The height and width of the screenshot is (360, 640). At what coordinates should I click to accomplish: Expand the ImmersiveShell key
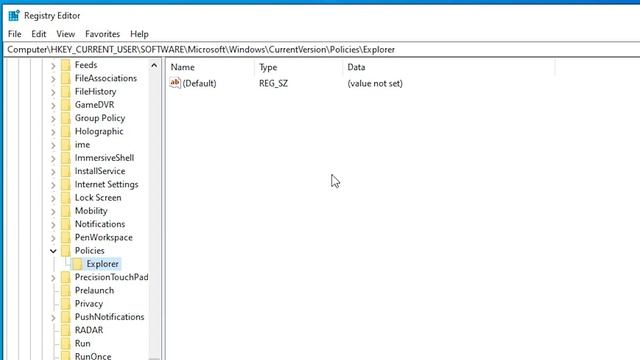tap(53, 158)
